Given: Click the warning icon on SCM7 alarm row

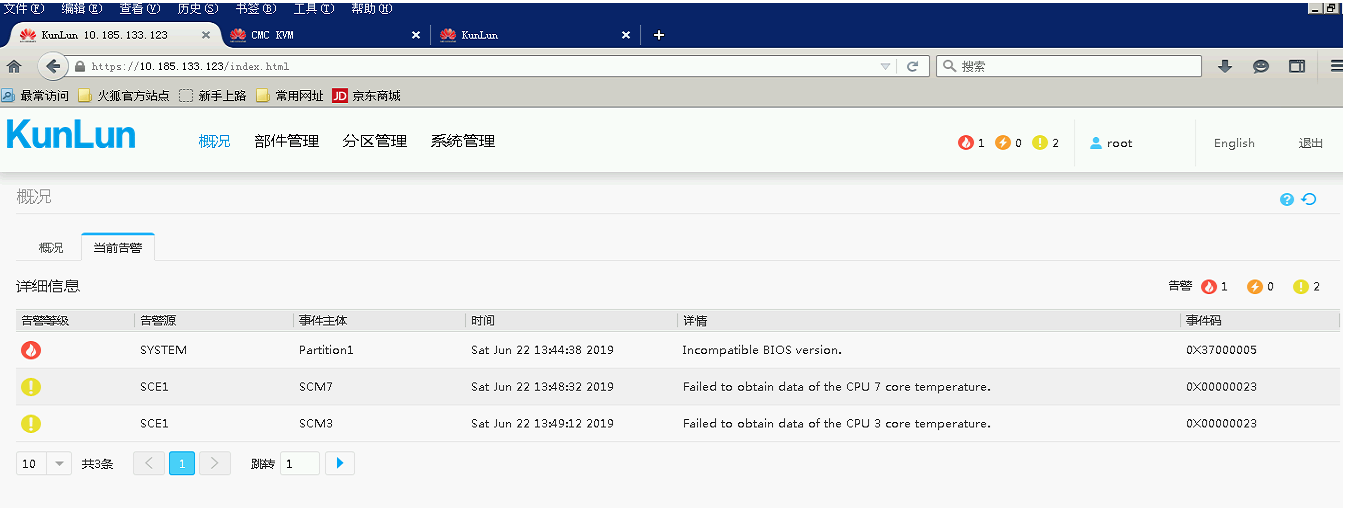Looking at the screenshot, I should point(31,387).
